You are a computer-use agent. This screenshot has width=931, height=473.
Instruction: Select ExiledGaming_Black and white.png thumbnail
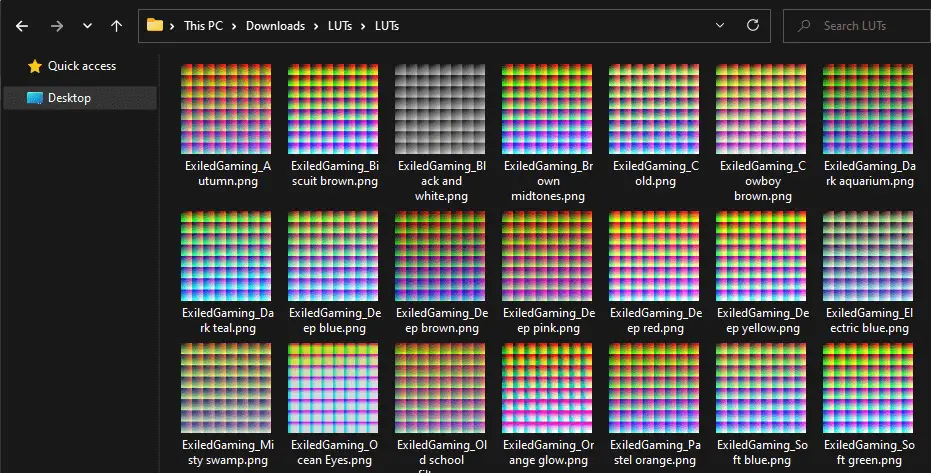440,109
